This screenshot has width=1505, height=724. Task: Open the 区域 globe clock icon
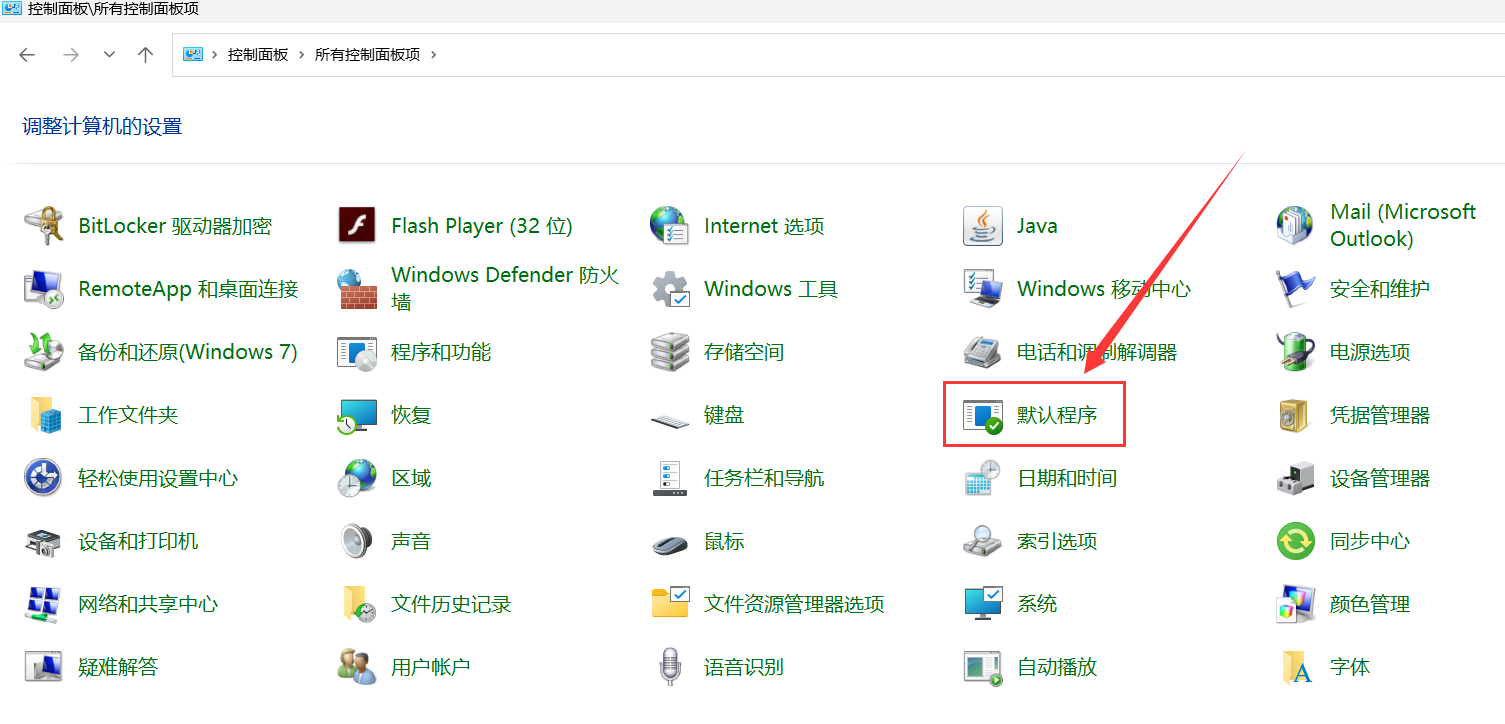click(x=357, y=478)
